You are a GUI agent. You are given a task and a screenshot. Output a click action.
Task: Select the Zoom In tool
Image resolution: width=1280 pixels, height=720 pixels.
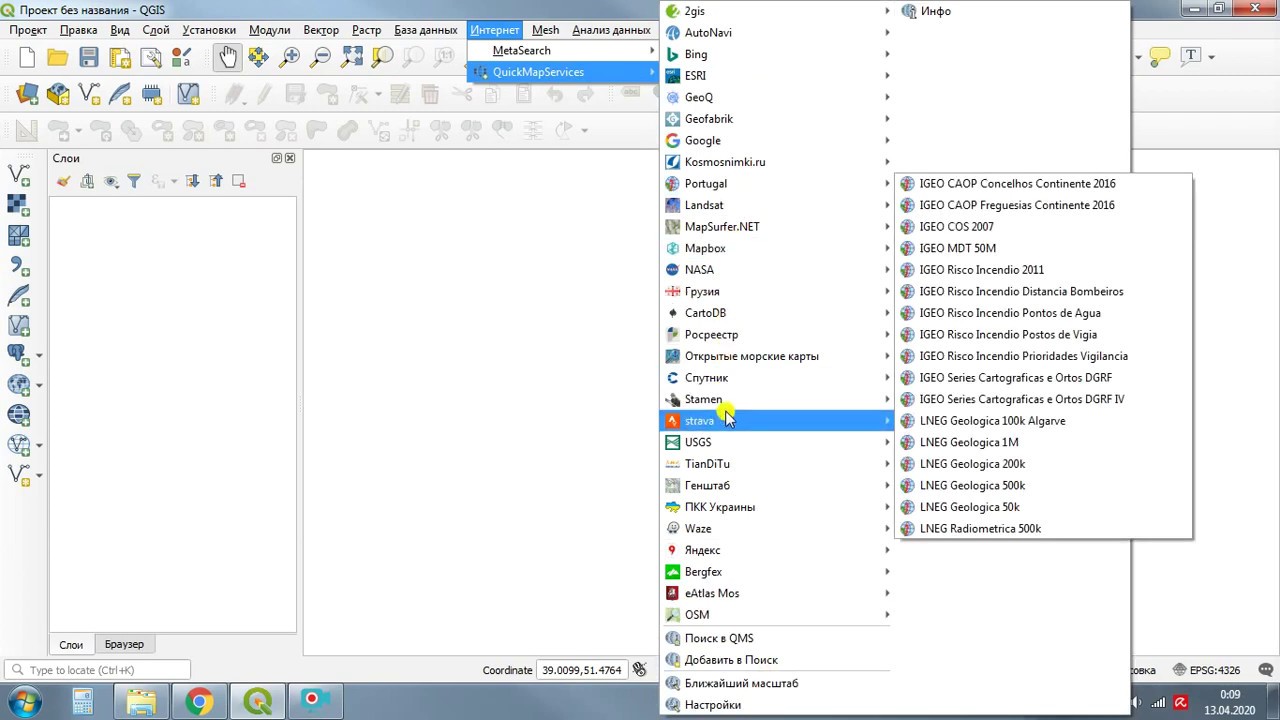pos(289,57)
